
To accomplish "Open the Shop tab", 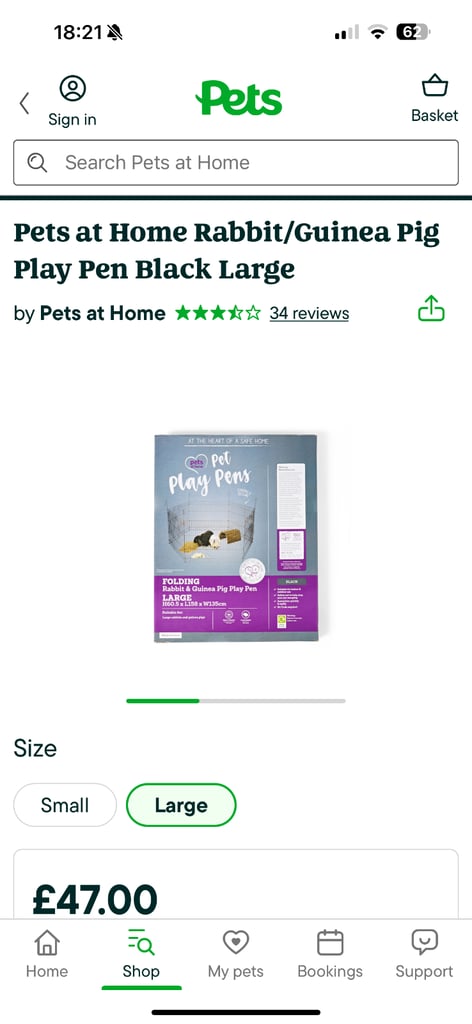I will click(141, 955).
